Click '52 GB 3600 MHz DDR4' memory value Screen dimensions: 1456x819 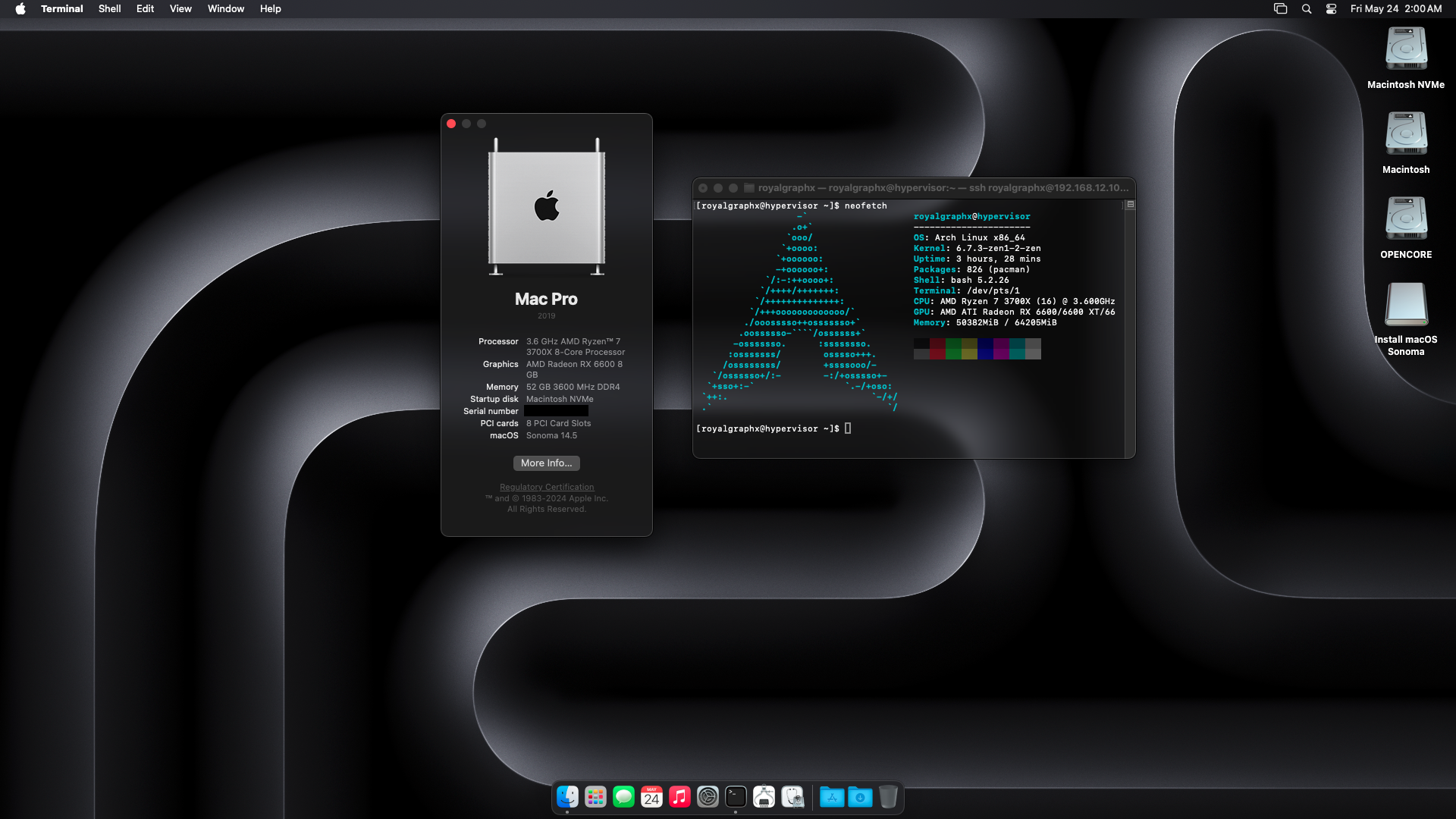point(573,387)
